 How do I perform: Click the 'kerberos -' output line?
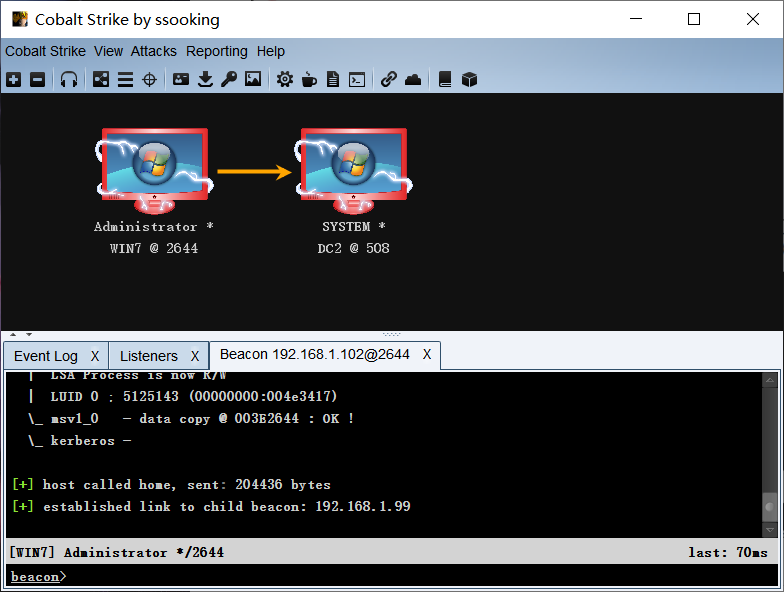point(80,440)
